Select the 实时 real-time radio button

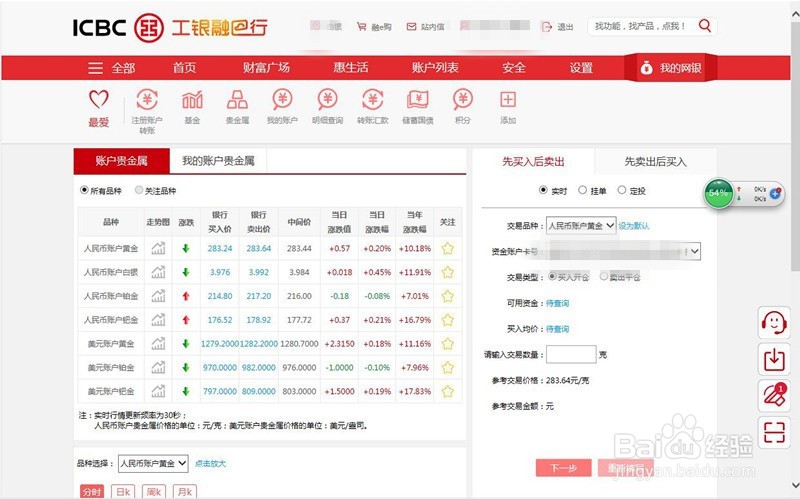point(543,190)
